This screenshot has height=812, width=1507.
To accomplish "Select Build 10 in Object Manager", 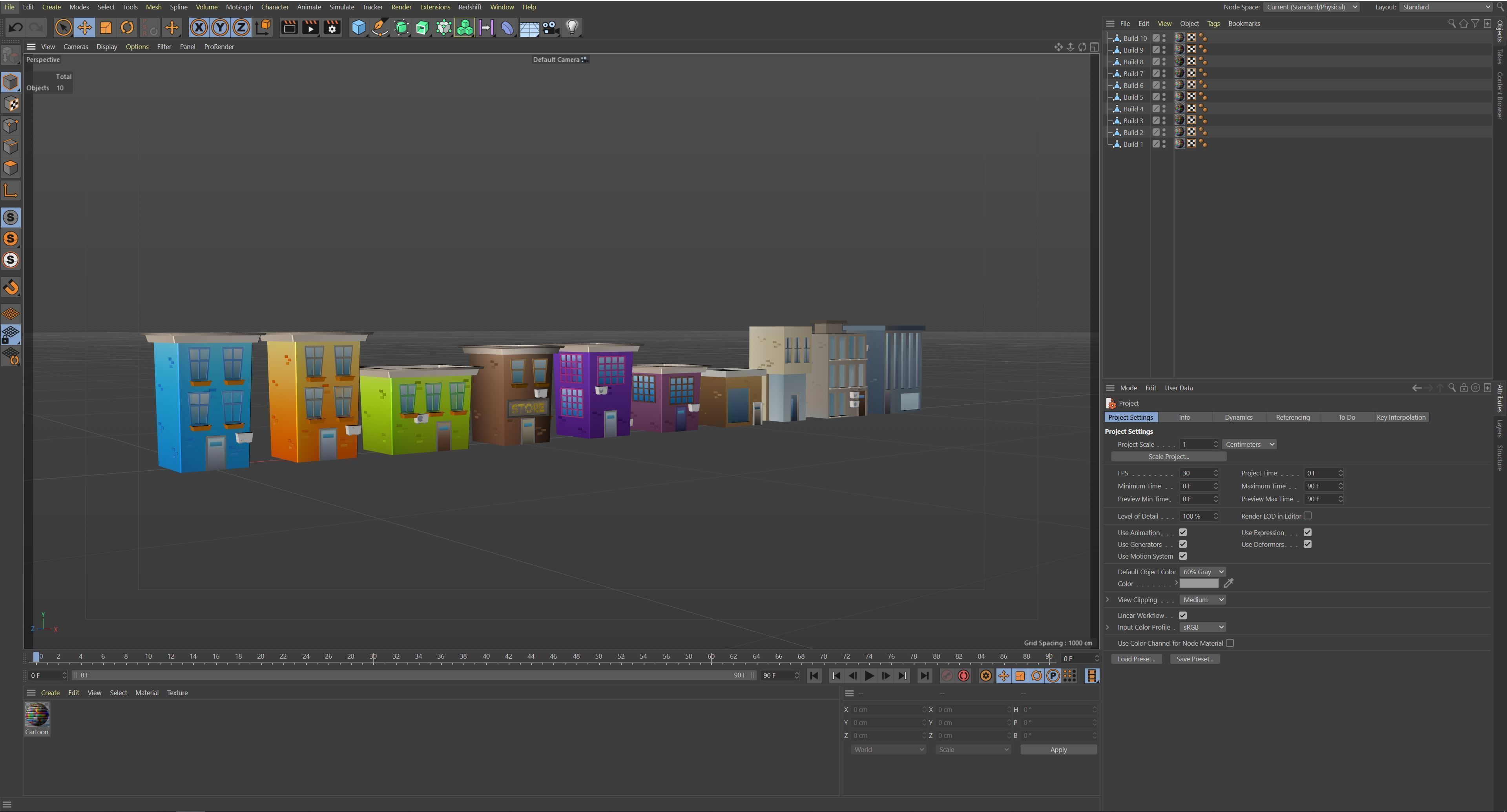I will click(x=1135, y=38).
